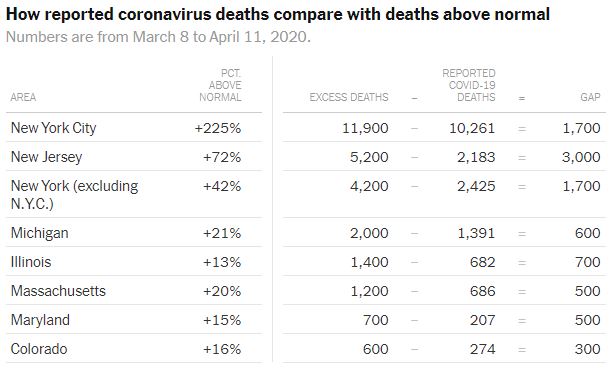Click the +225% value for New York City
615x369 pixels.
[x=218, y=128]
